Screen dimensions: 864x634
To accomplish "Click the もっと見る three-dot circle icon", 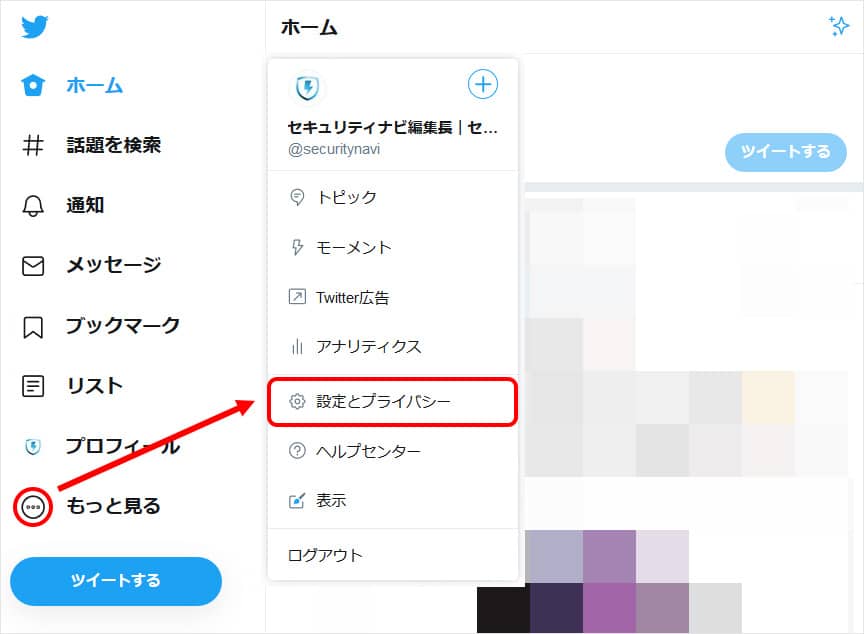I will pyautogui.click(x=33, y=507).
